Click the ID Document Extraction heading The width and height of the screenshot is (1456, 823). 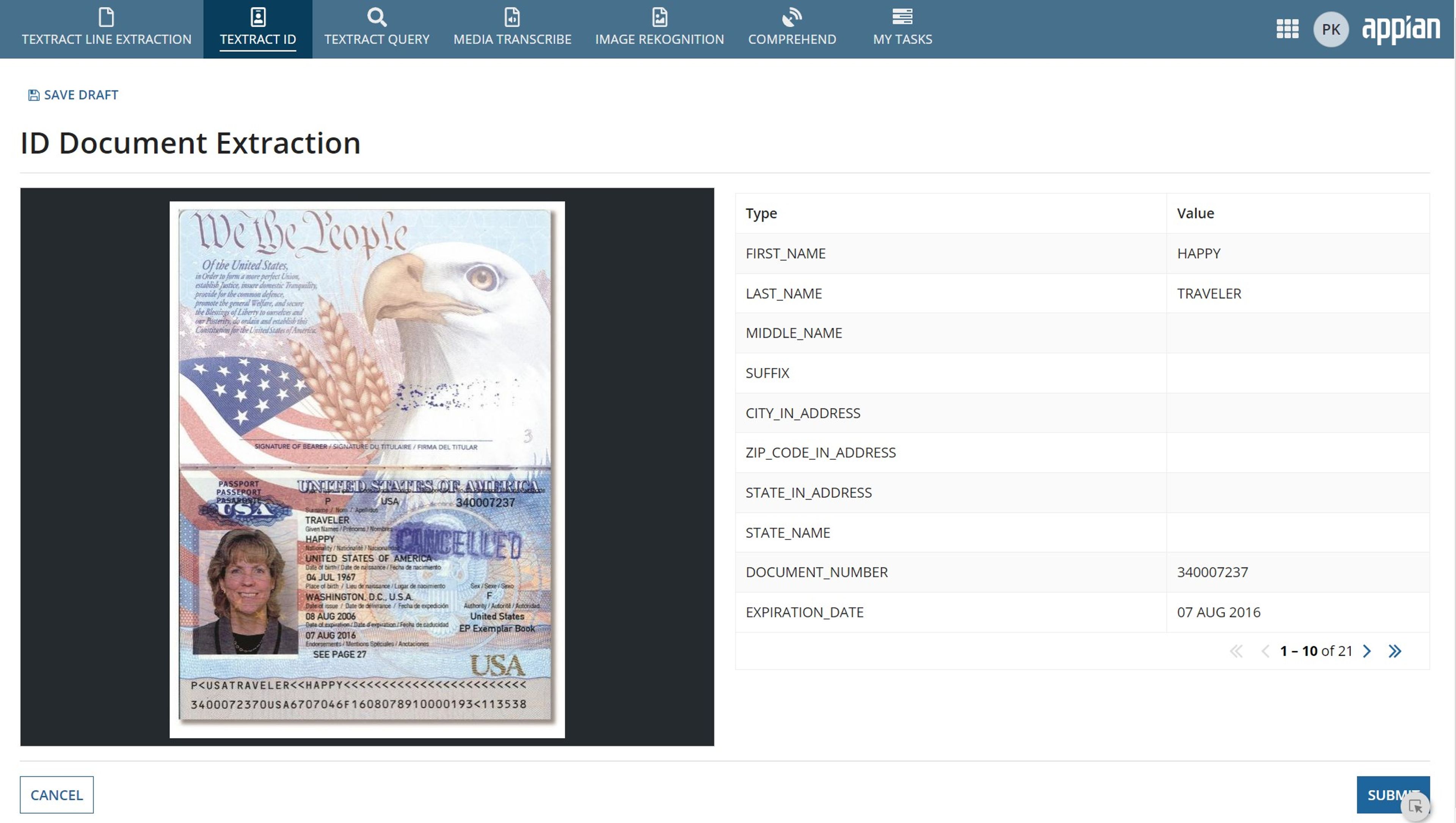(x=190, y=143)
